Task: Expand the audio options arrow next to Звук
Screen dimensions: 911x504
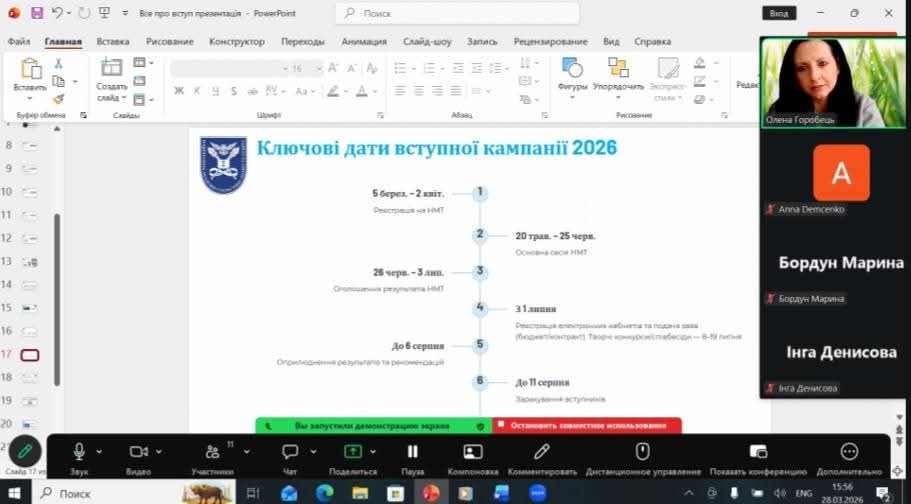Action: point(99,452)
